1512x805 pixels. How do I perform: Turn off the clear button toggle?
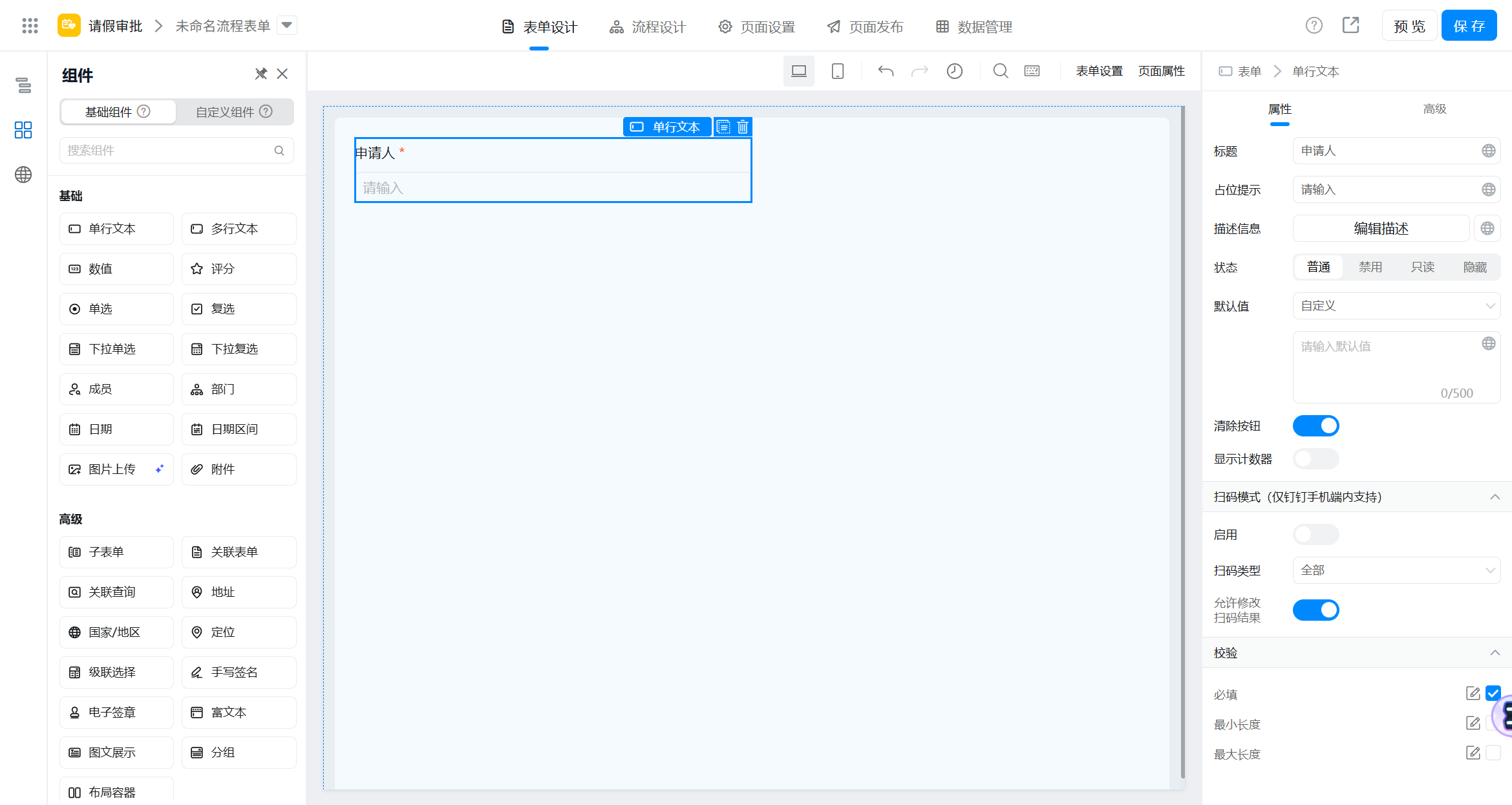pyautogui.click(x=1315, y=426)
